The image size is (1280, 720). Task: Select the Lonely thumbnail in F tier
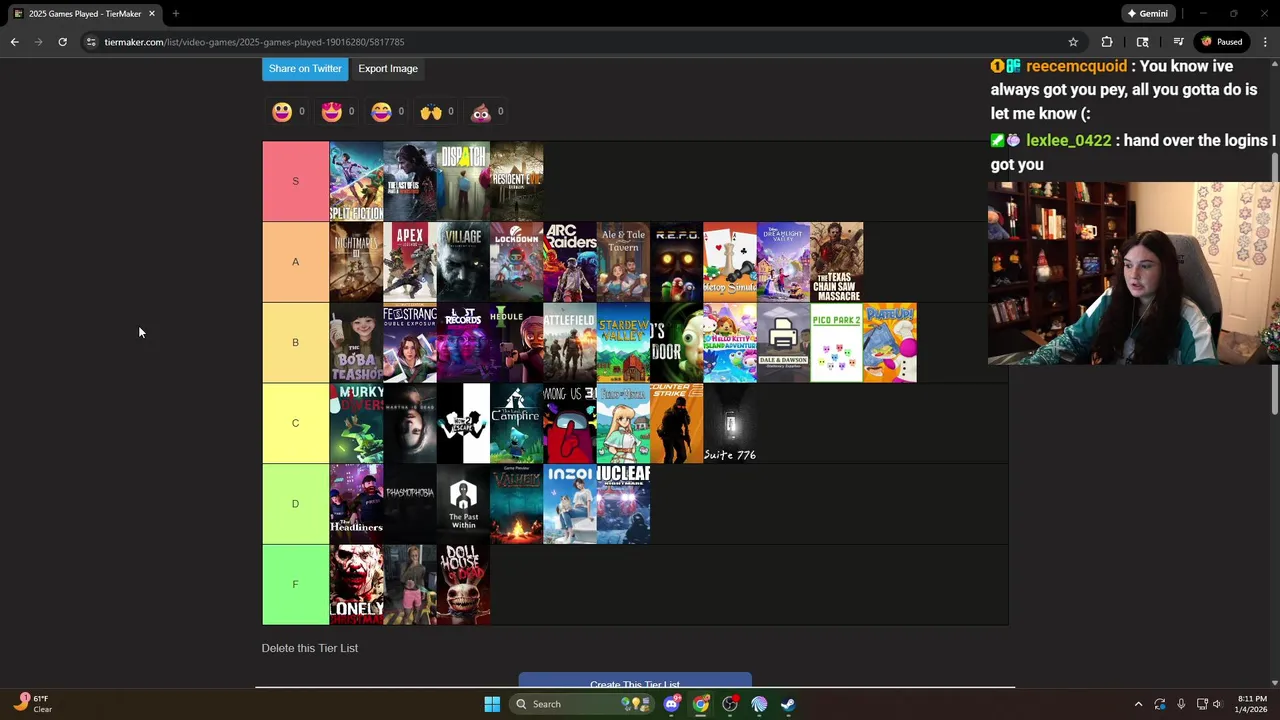click(x=356, y=584)
